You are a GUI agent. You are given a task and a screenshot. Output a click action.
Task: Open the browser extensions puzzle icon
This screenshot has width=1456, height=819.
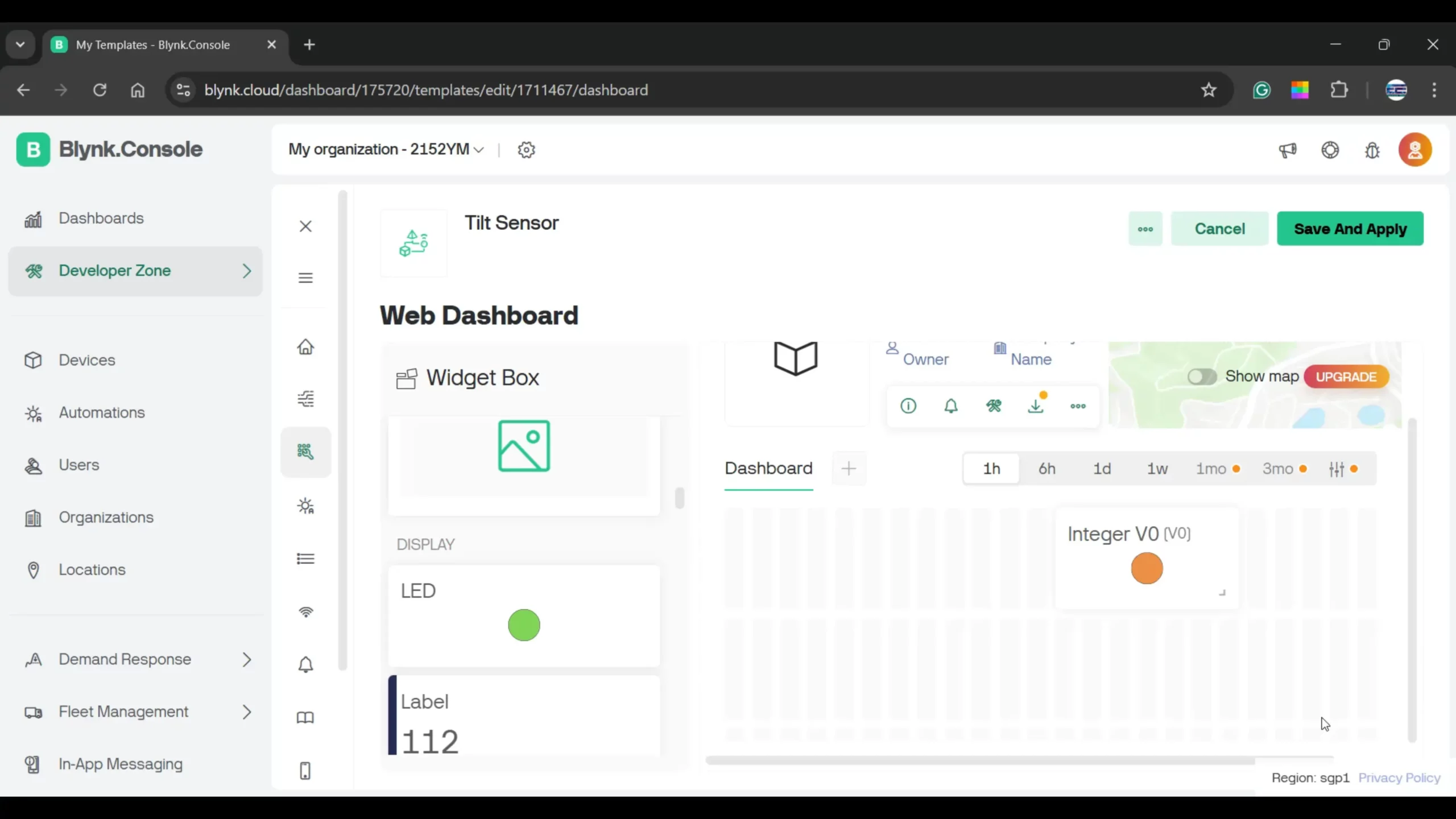pos(1339,90)
